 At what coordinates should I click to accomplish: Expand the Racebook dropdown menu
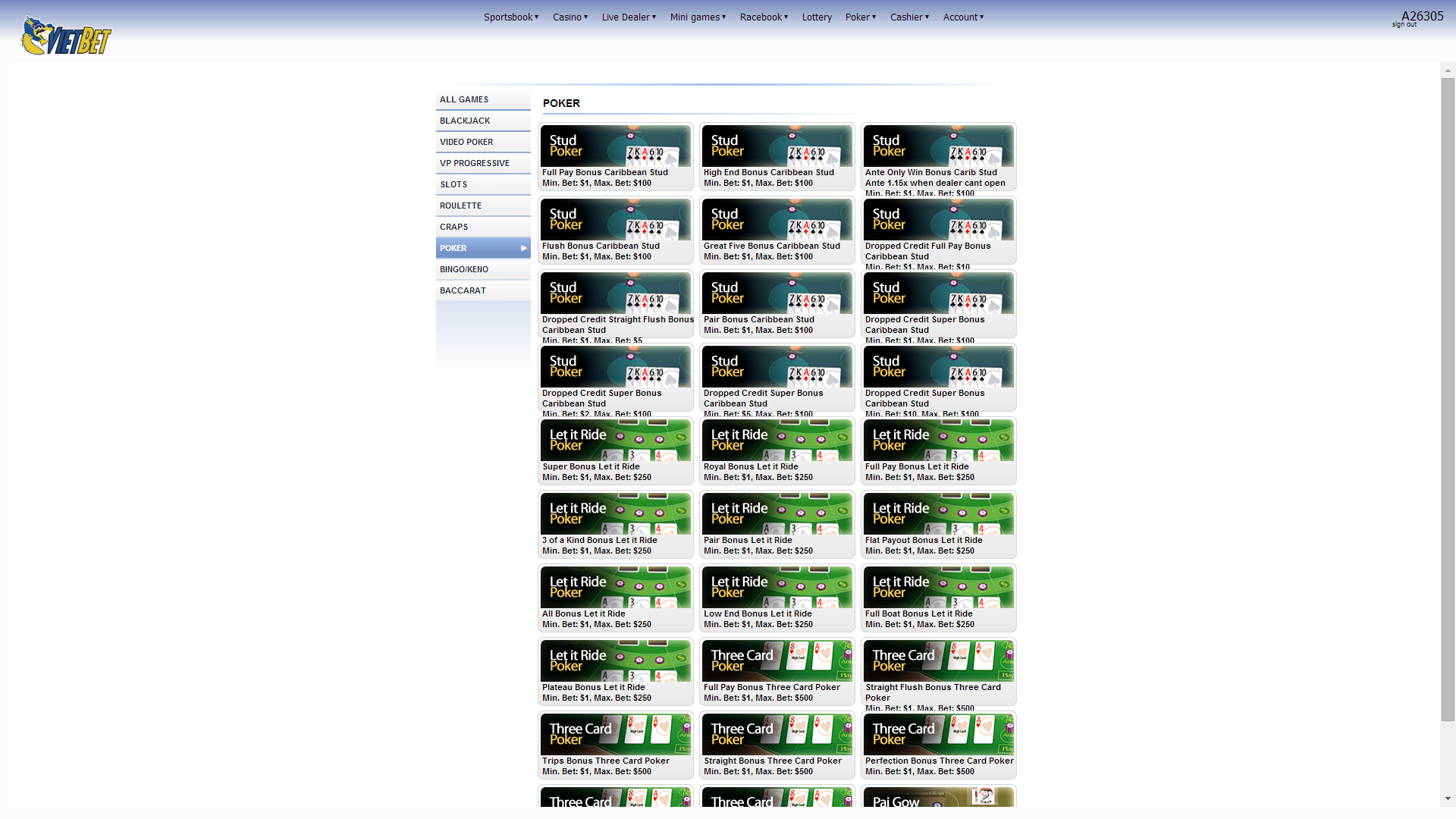764,17
